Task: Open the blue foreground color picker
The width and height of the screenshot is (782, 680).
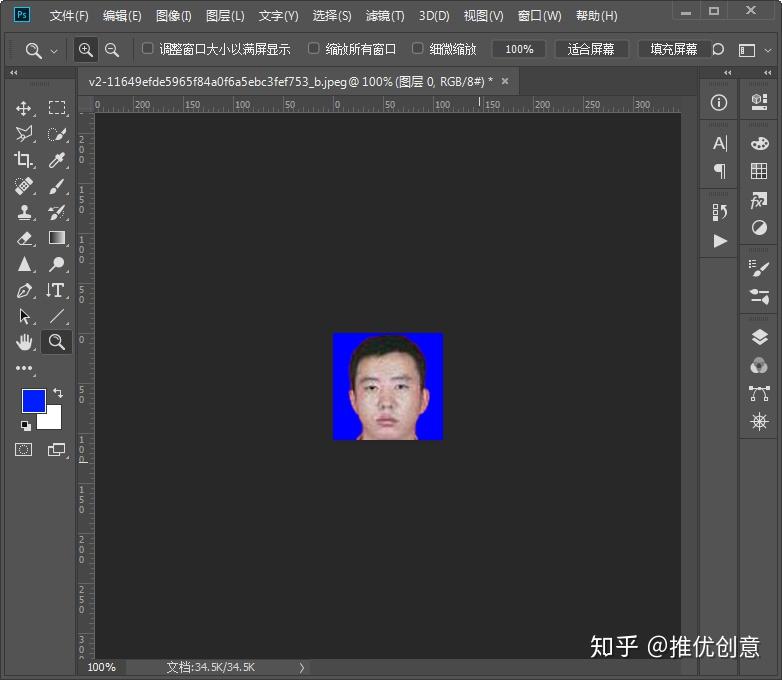Action: coord(33,401)
